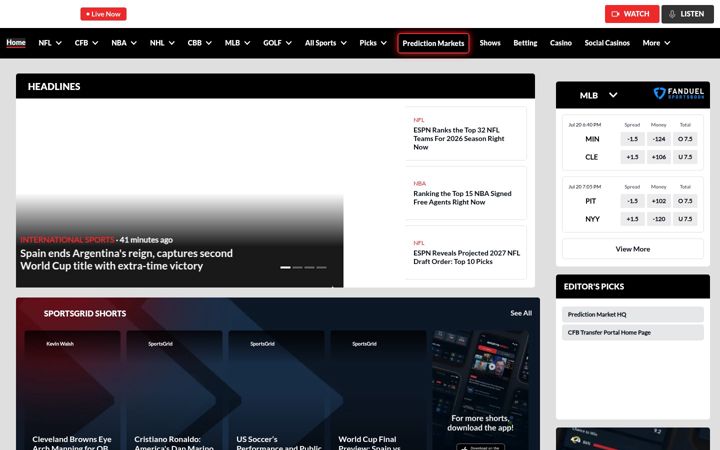This screenshot has height=450, width=720.
Task: Select PIT total O 7.5
Action: click(685, 201)
